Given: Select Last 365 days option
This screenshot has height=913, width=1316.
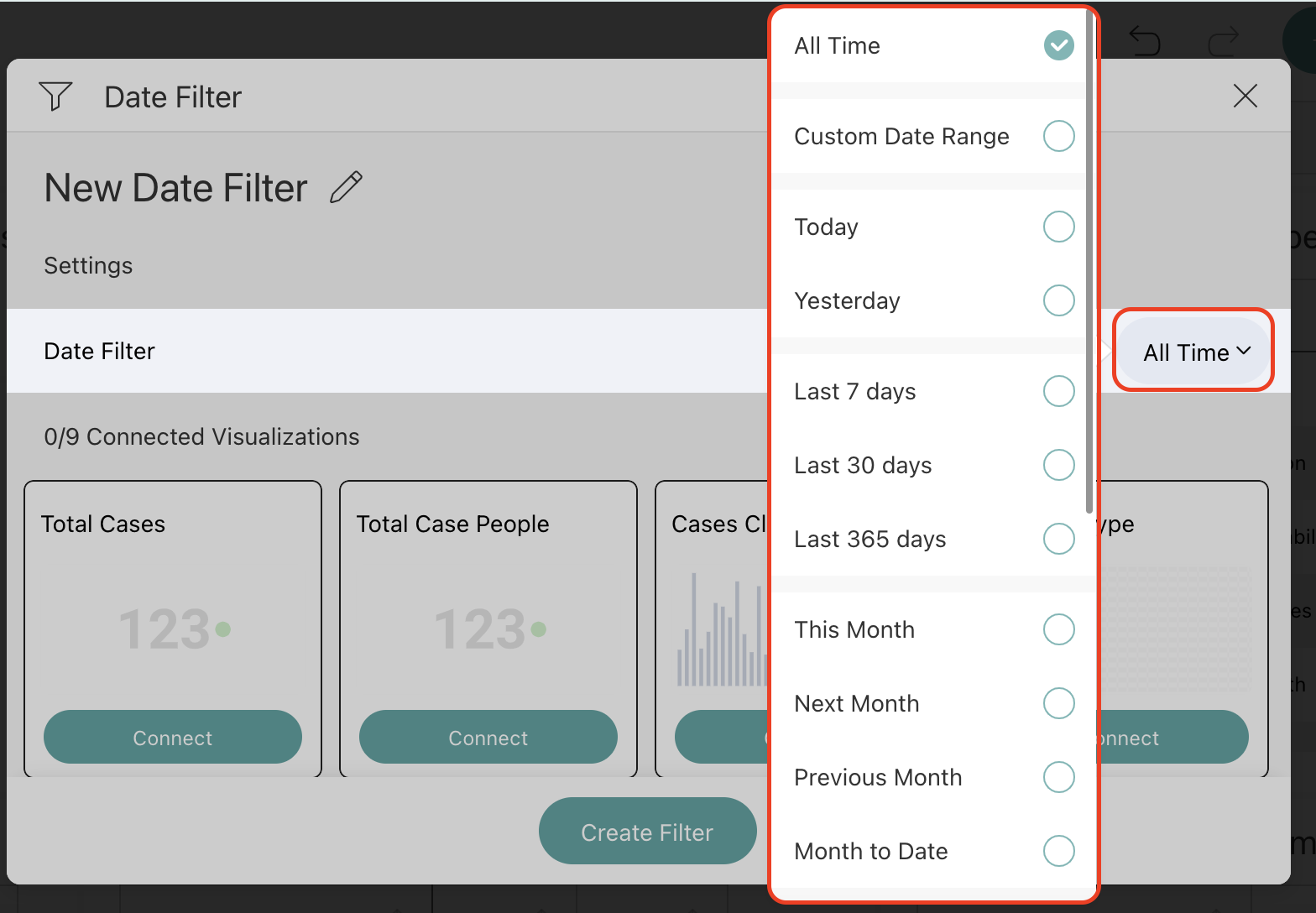Looking at the screenshot, I should tap(1057, 539).
